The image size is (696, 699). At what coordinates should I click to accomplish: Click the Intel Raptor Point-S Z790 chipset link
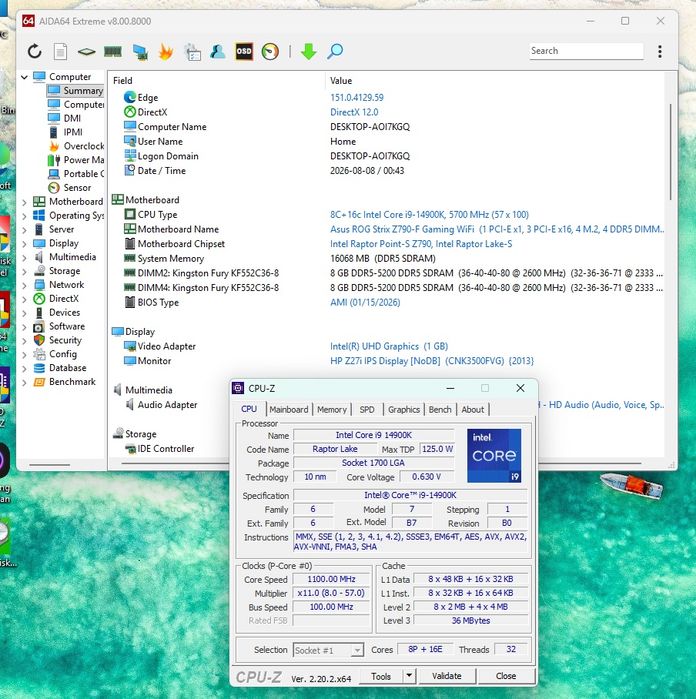pyautogui.click(x=421, y=244)
